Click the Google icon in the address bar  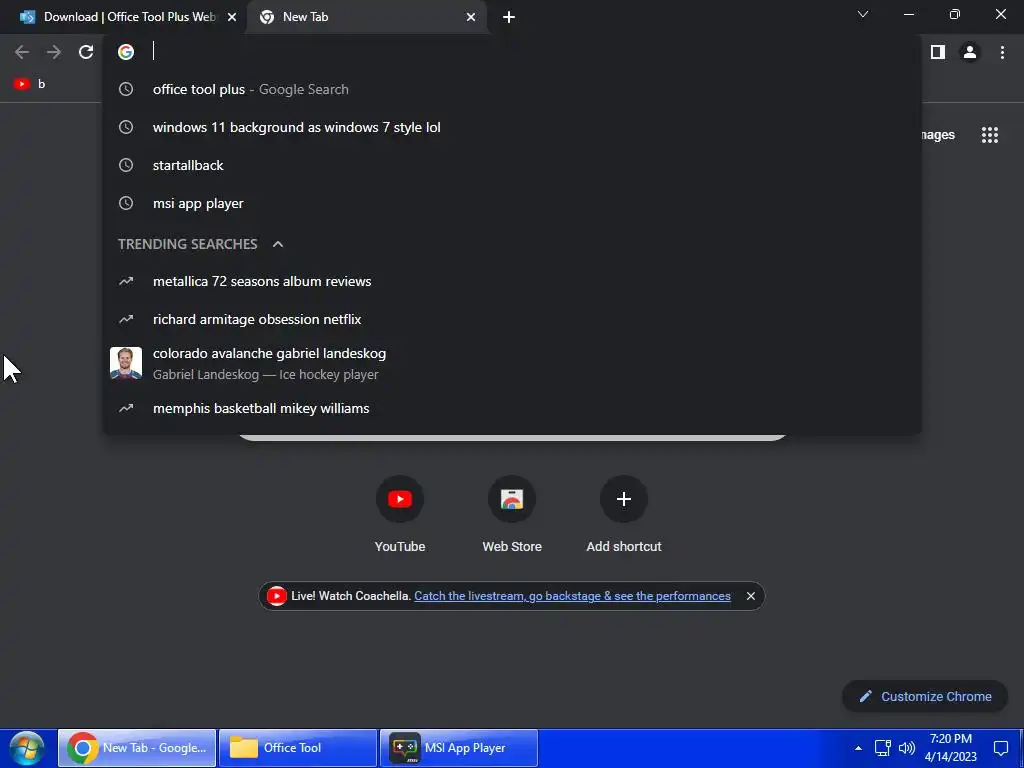coord(126,52)
